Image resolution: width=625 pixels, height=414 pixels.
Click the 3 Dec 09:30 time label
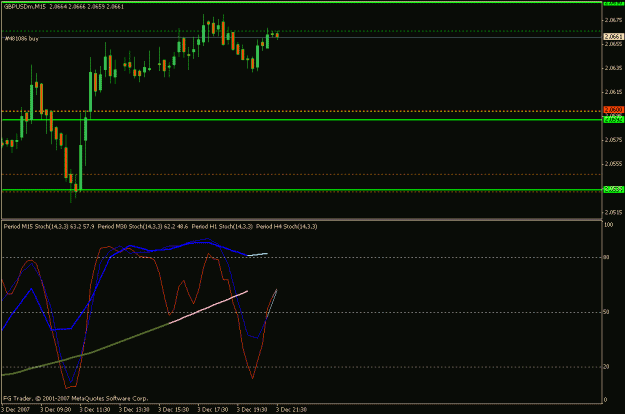56,409
